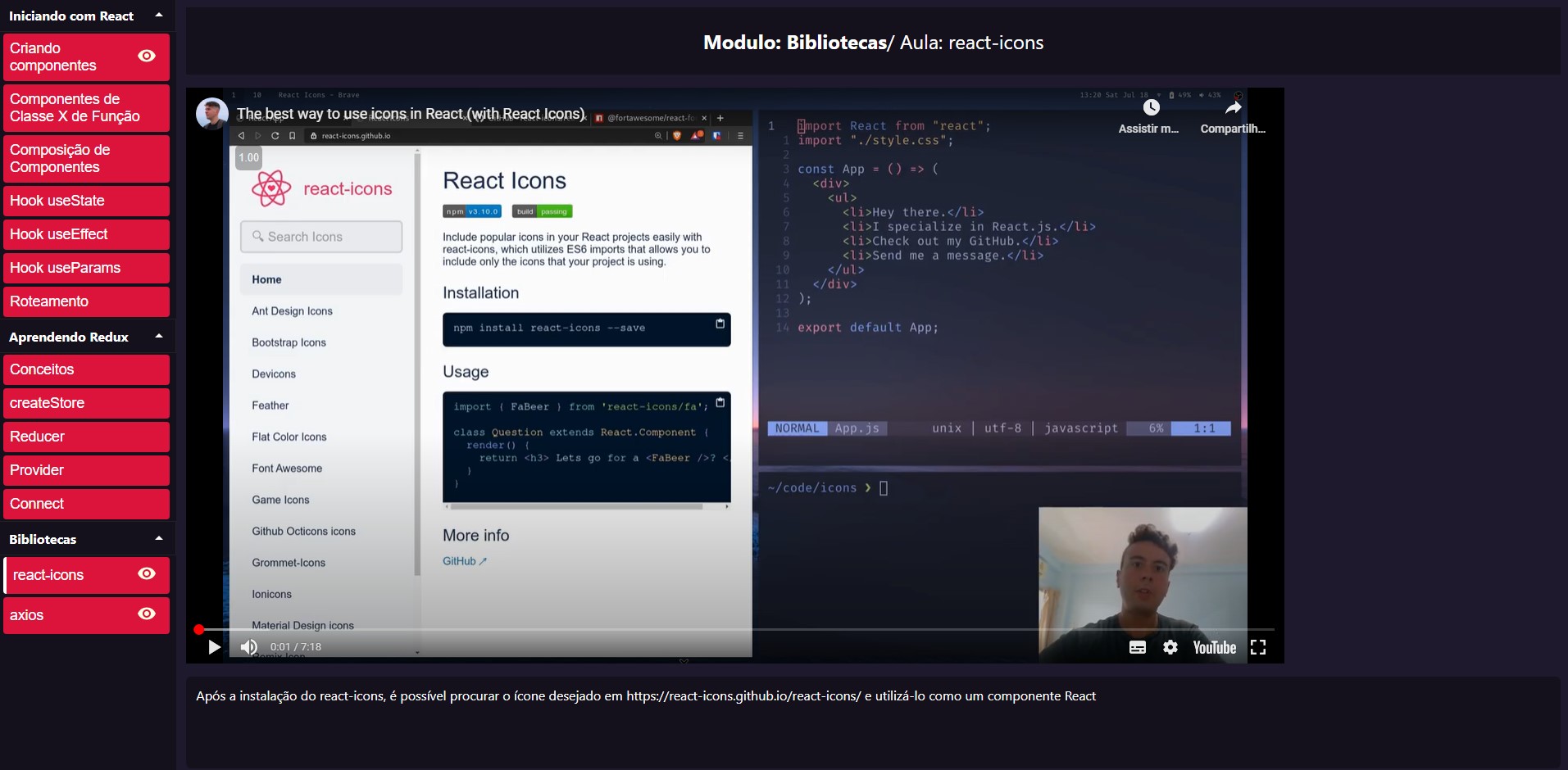Toggle video subtitles captions icon

[1138, 647]
